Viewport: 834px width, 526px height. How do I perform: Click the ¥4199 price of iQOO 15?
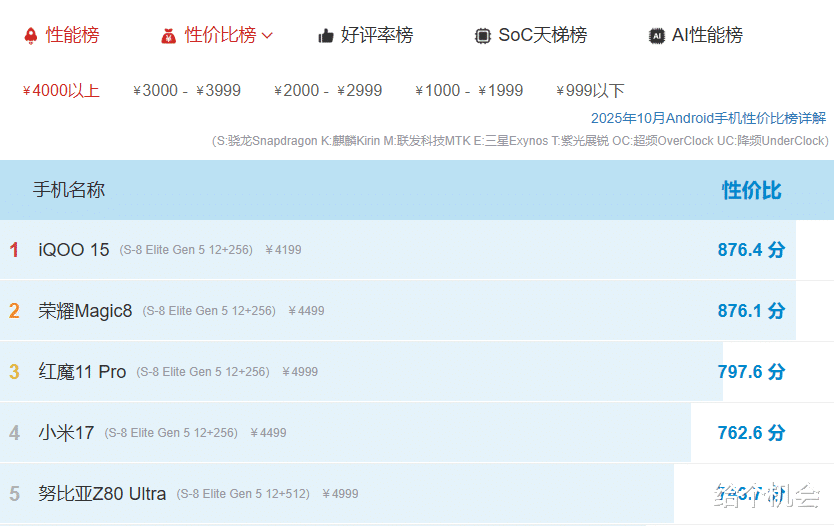[283, 250]
